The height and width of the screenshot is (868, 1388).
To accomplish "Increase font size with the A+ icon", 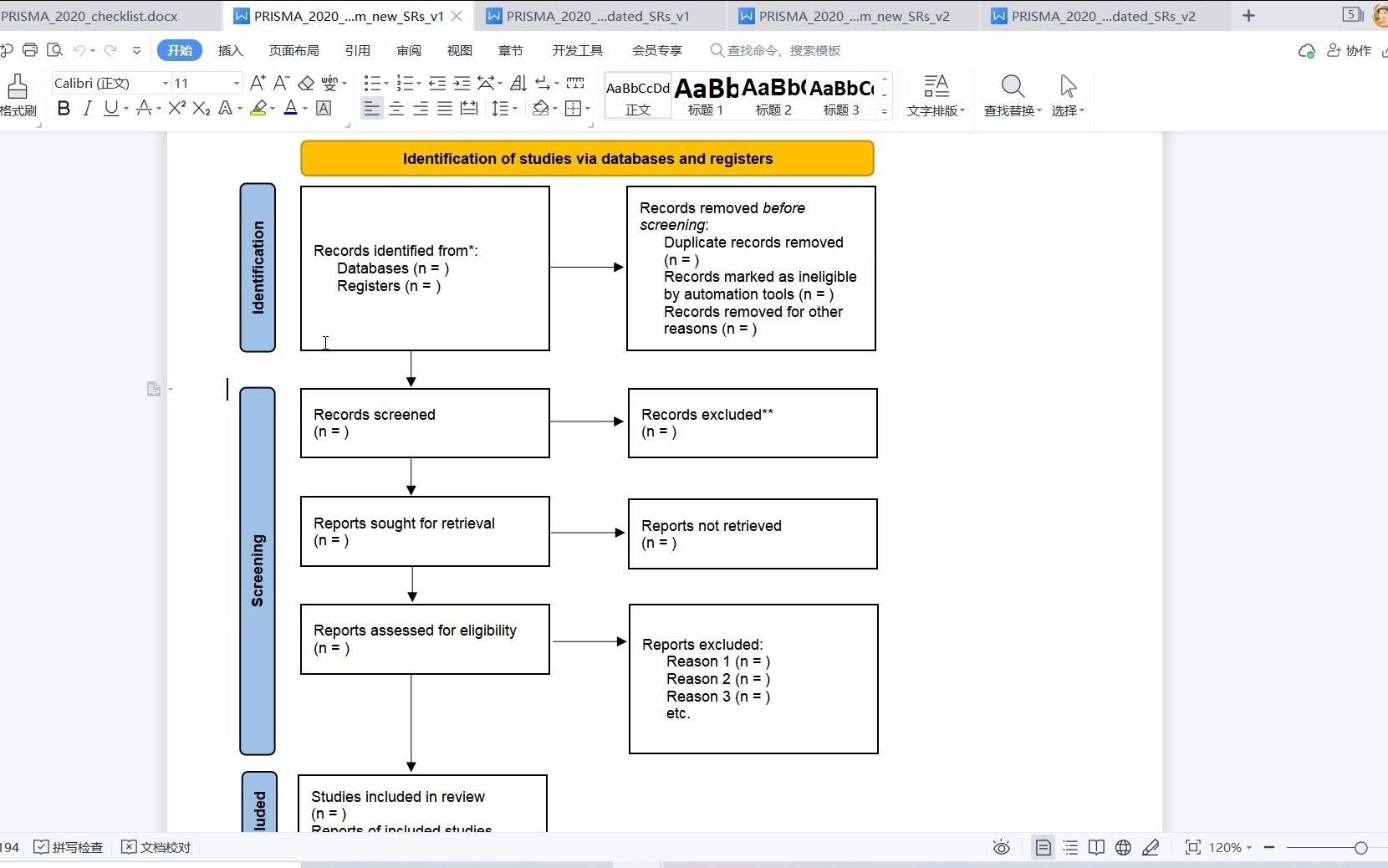I will pyautogui.click(x=258, y=83).
